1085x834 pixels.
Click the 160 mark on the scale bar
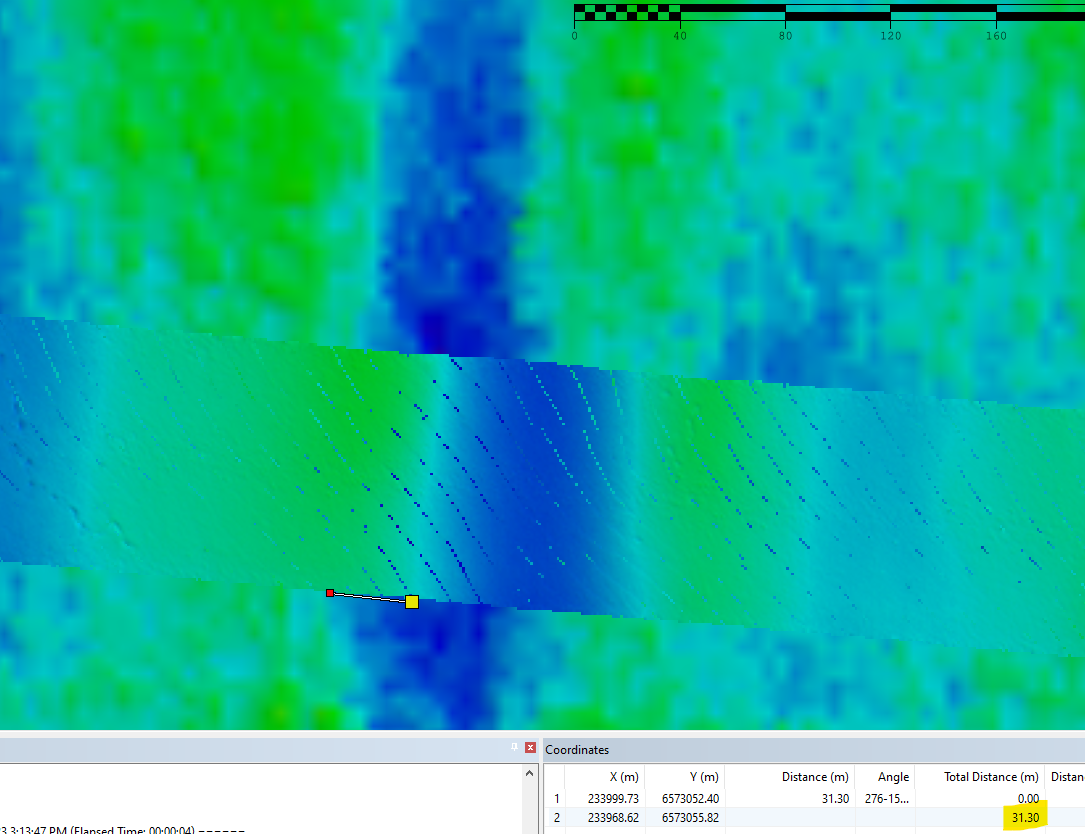[997, 33]
